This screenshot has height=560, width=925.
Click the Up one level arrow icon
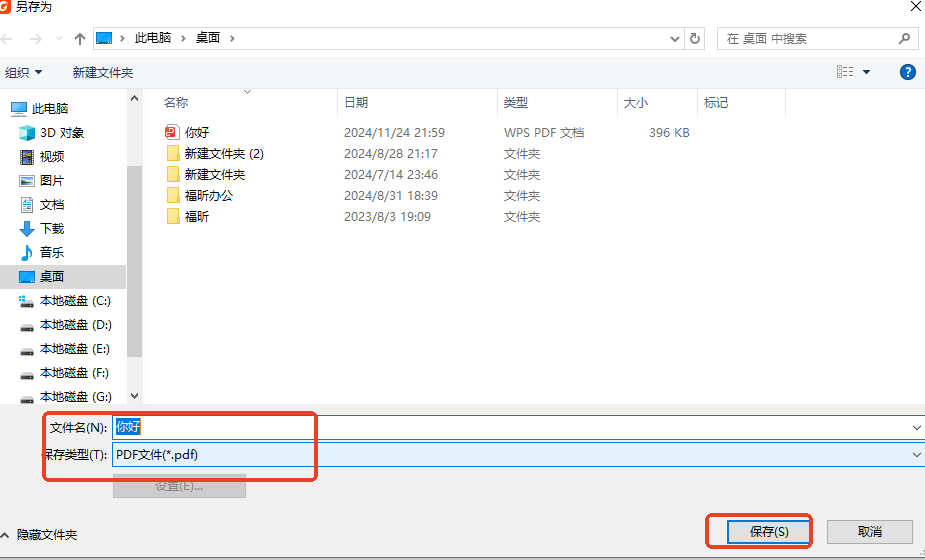coord(80,38)
